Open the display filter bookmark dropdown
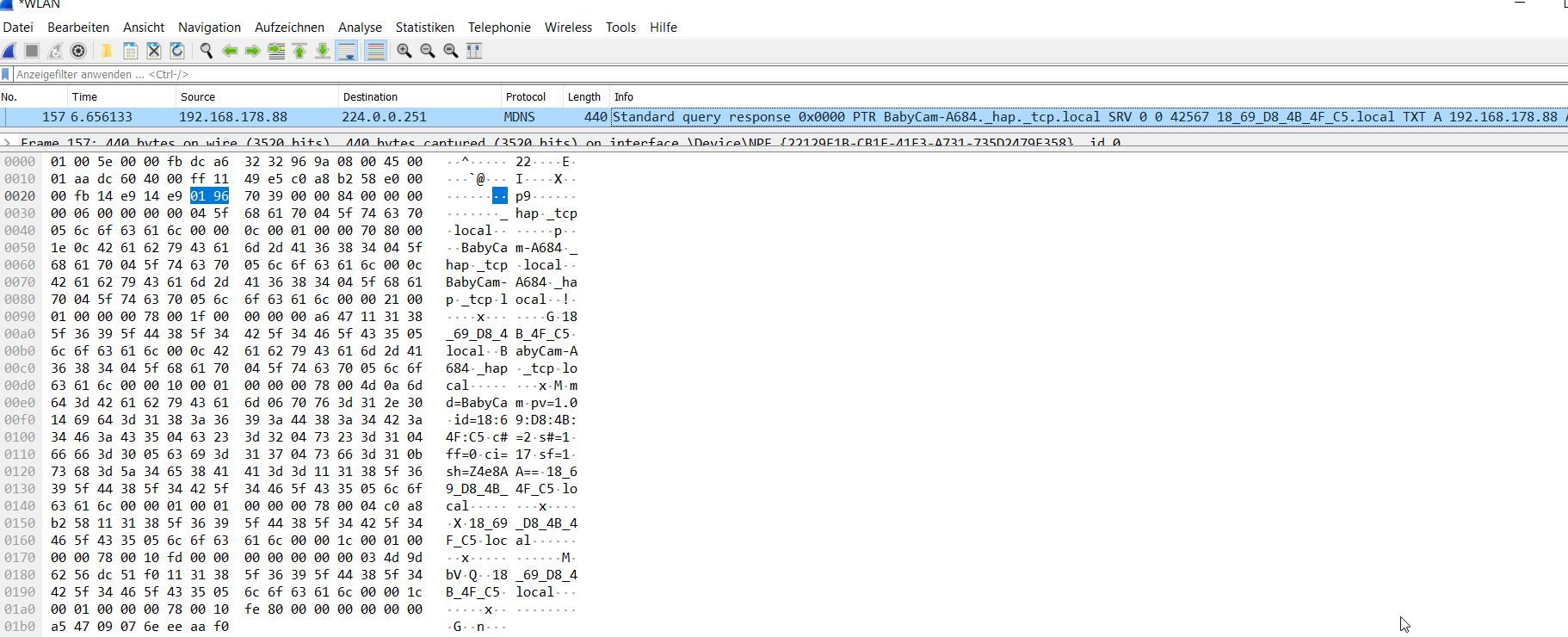Image resolution: width=1568 pixels, height=637 pixels. (6, 75)
